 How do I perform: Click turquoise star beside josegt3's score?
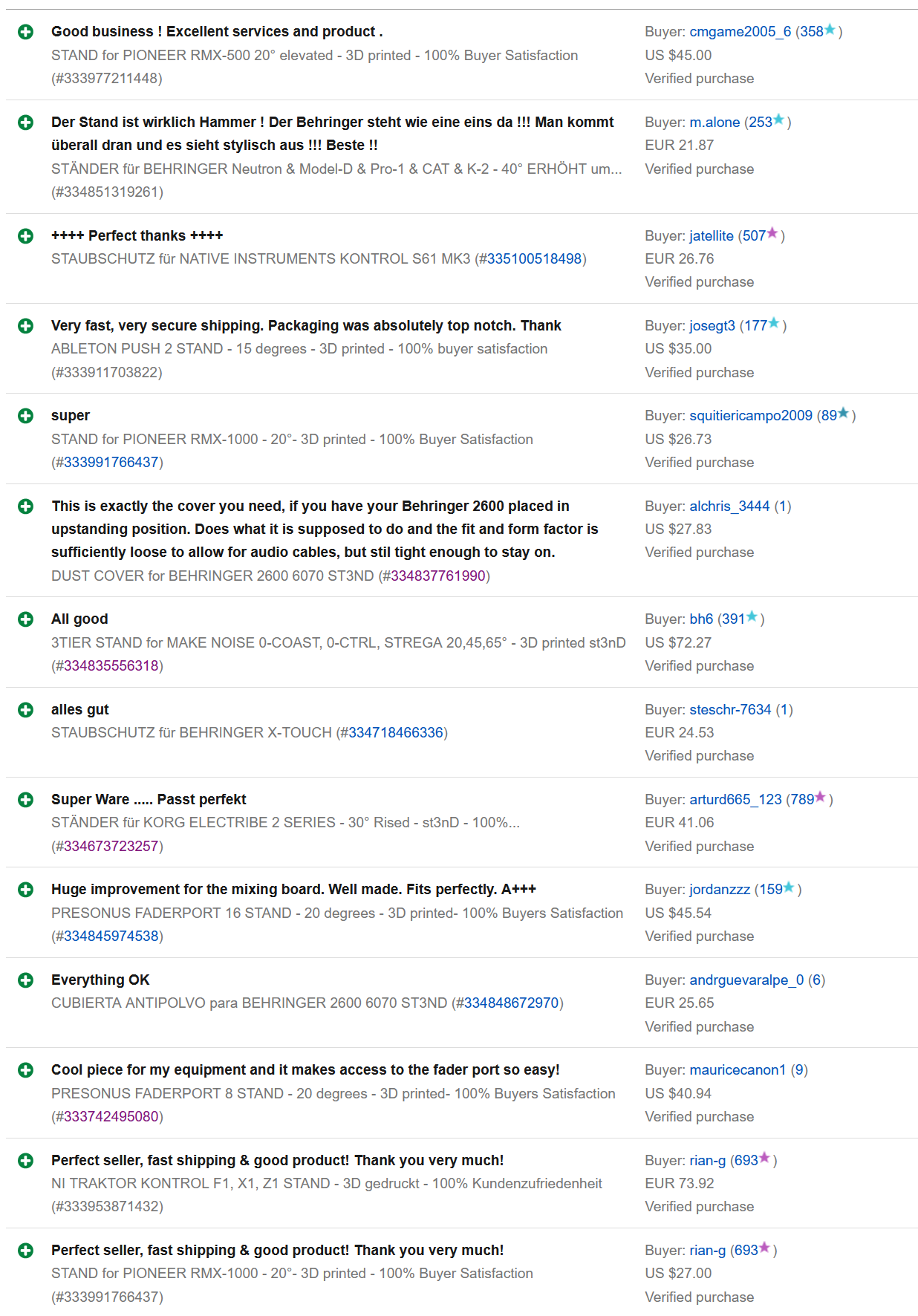click(774, 323)
